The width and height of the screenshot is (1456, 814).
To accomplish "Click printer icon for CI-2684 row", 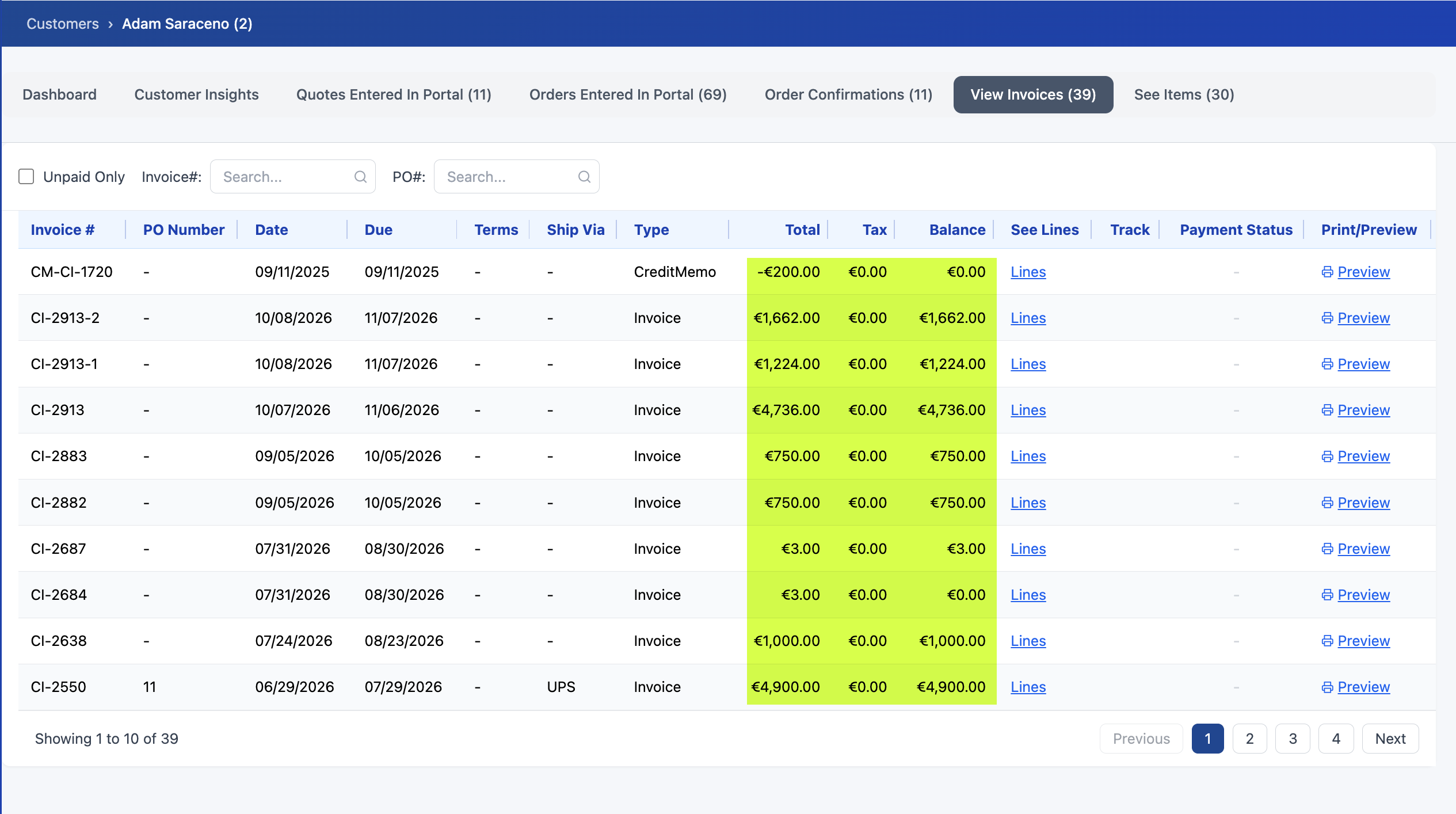I will click(1327, 595).
